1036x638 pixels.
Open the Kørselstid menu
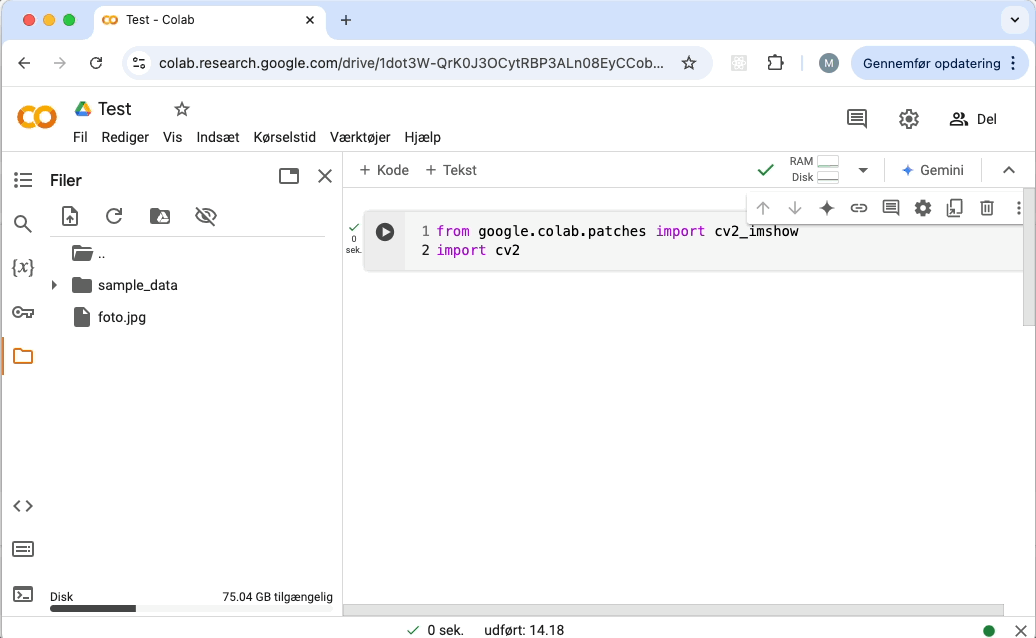(285, 137)
